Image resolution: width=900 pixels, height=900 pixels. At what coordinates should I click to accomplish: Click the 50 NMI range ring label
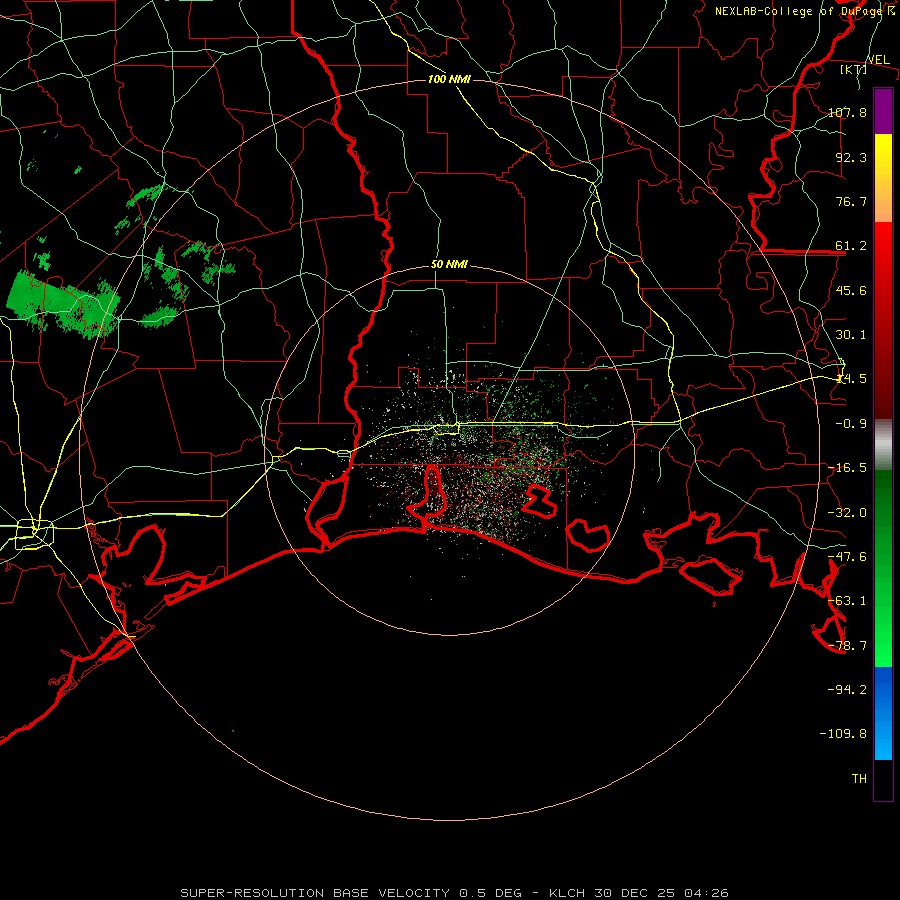[x=449, y=265]
